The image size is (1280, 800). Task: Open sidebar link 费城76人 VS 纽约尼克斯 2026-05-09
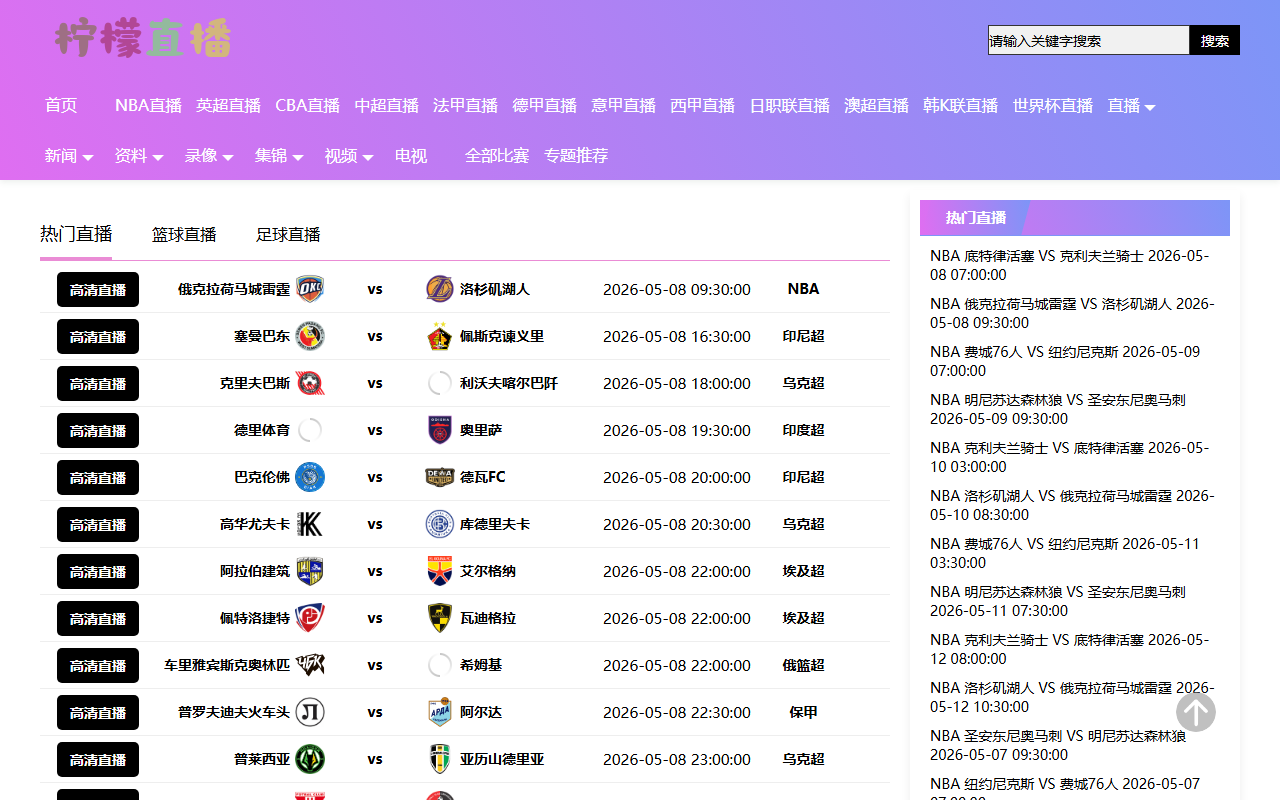point(1065,361)
